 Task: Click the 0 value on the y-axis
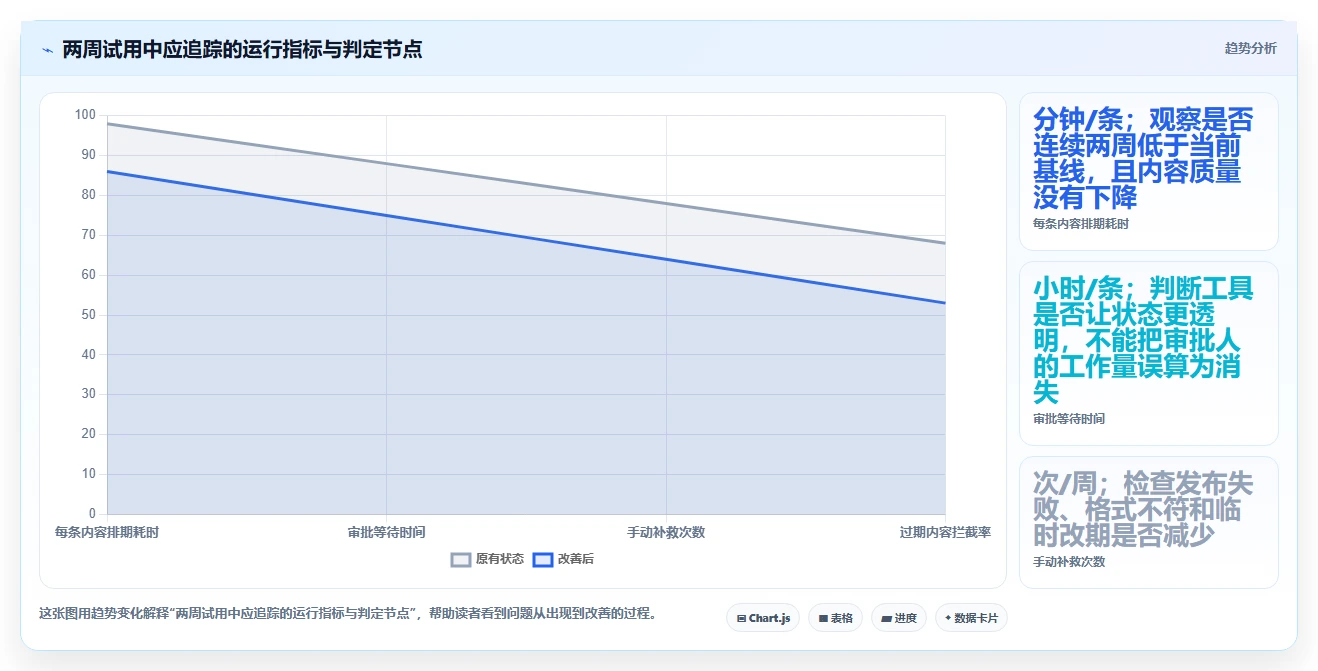pyautogui.click(x=92, y=514)
